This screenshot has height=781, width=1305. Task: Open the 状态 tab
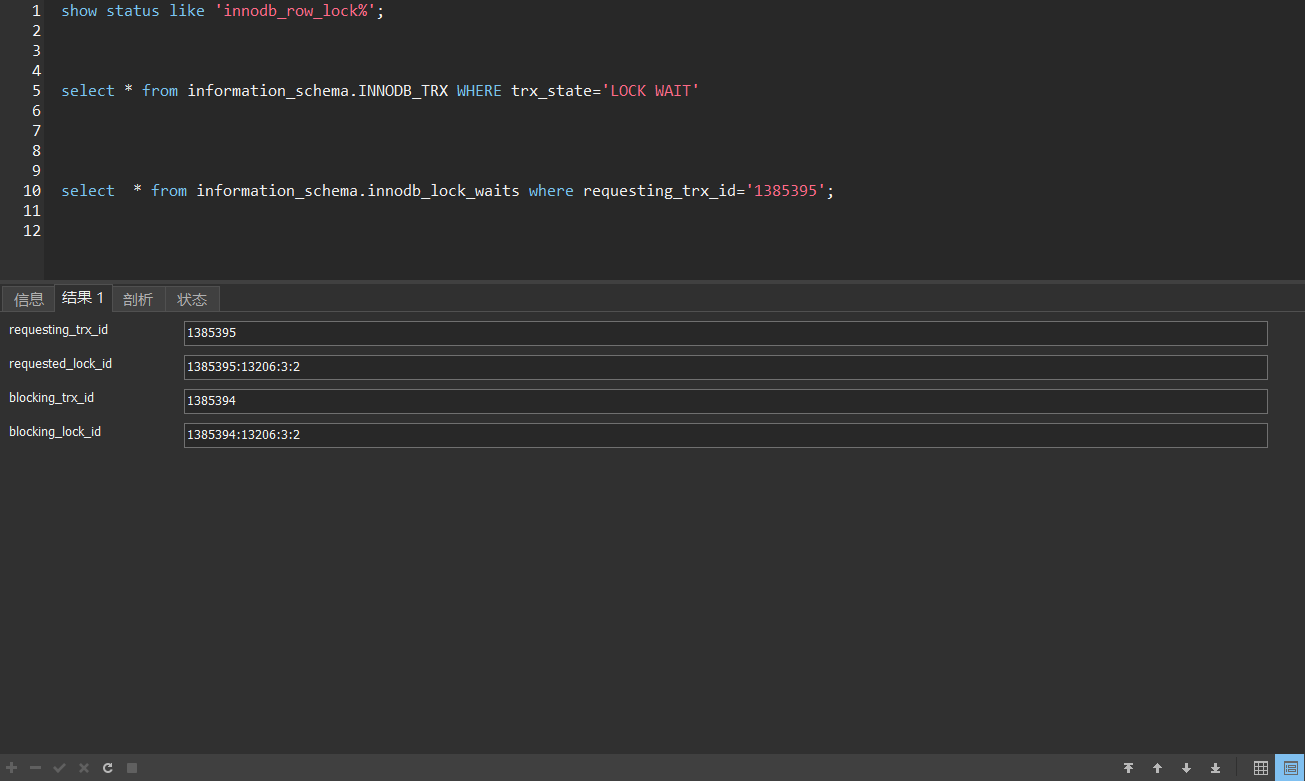point(192,298)
